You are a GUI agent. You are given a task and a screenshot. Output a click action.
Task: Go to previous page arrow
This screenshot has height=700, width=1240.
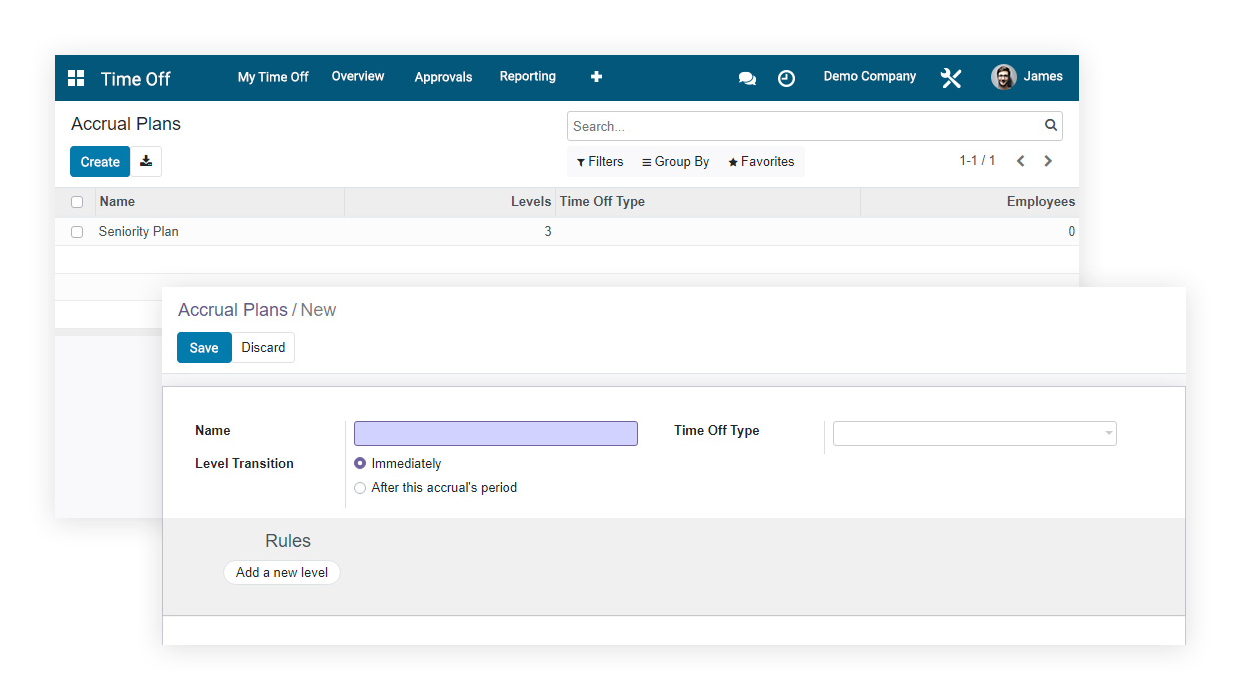tap(1021, 161)
